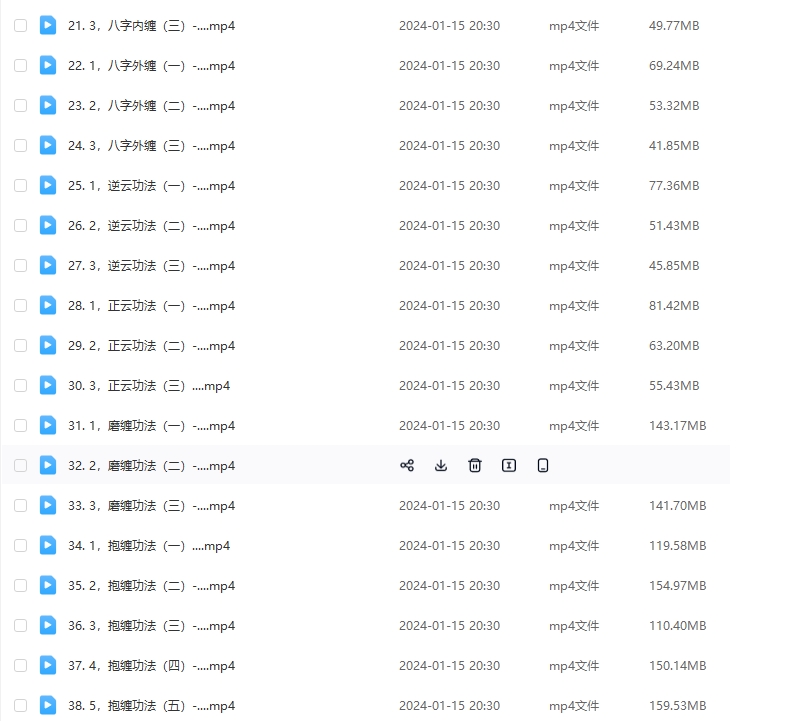The image size is (791, 721).
Task: Toggle the checkbox for 37. 抱缠功法（四）
Action: pyautogui.click(x=21, y=665)
